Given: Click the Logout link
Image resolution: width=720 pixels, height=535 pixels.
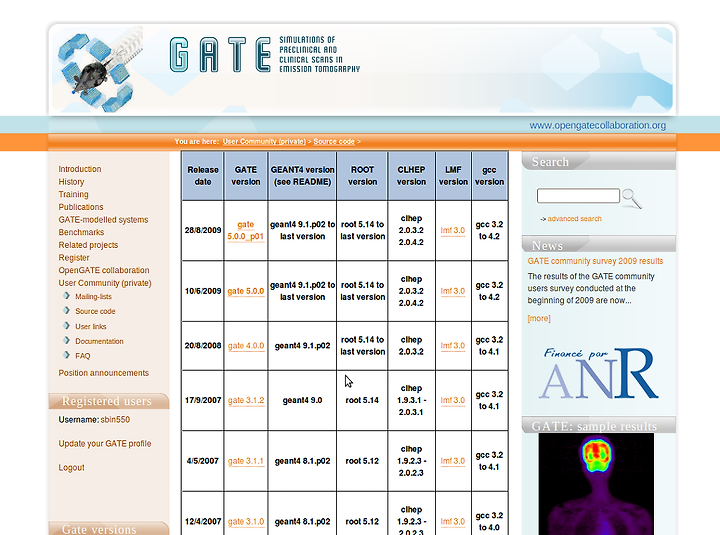Looking at the screenshot, I should coord(71,467).
